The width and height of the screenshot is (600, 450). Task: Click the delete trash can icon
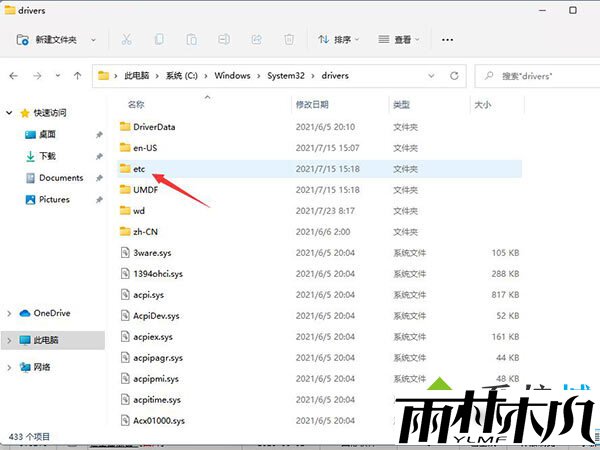289,40
